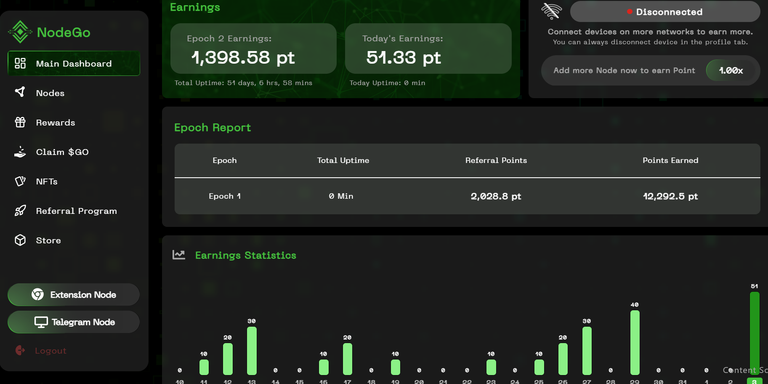Click the Claim $GO hand icon
The image size is (768, 384).
(20, 152)
